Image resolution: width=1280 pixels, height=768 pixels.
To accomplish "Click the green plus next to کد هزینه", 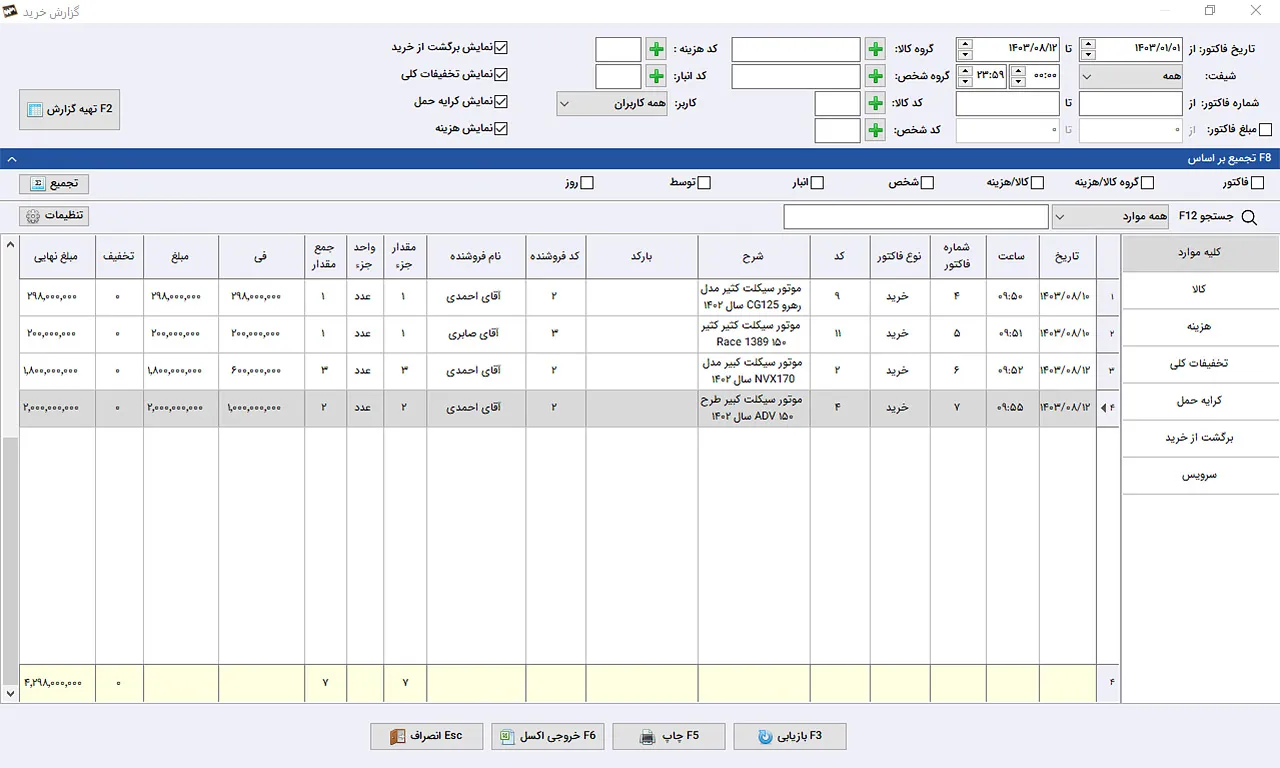I will point(656,49).
